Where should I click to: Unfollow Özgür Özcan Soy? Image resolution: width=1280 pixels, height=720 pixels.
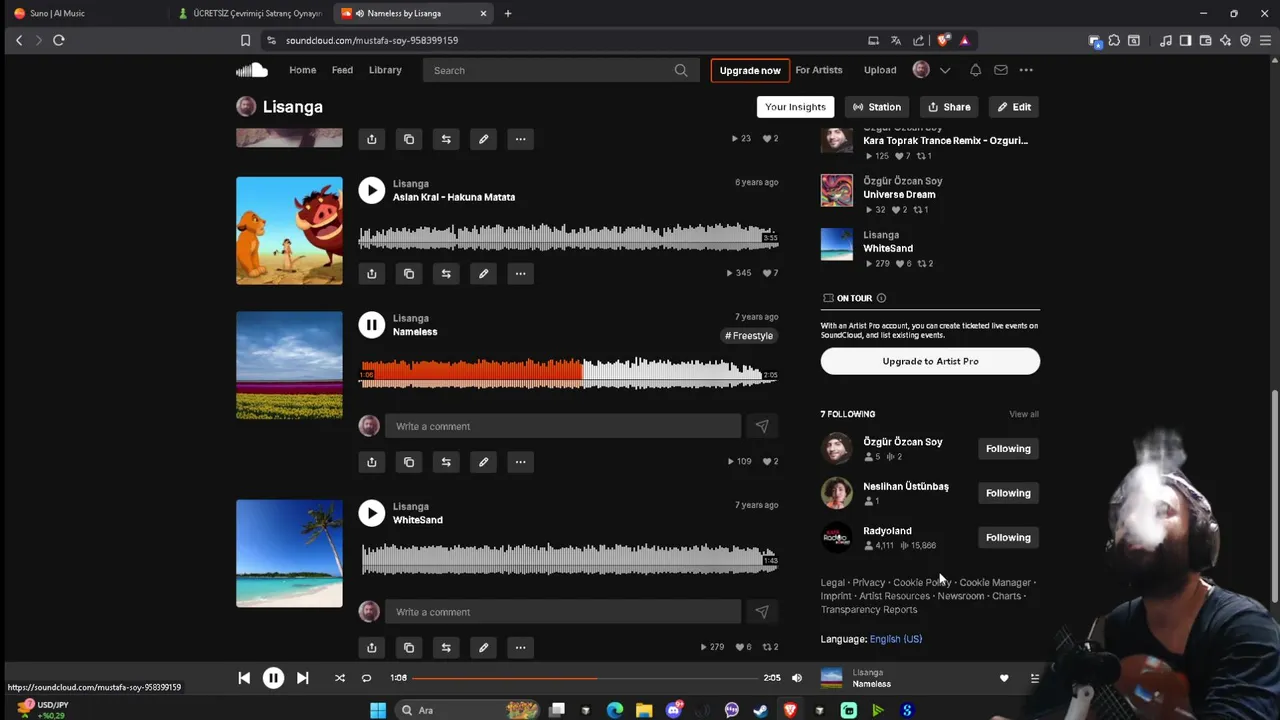coord(1008,449)
